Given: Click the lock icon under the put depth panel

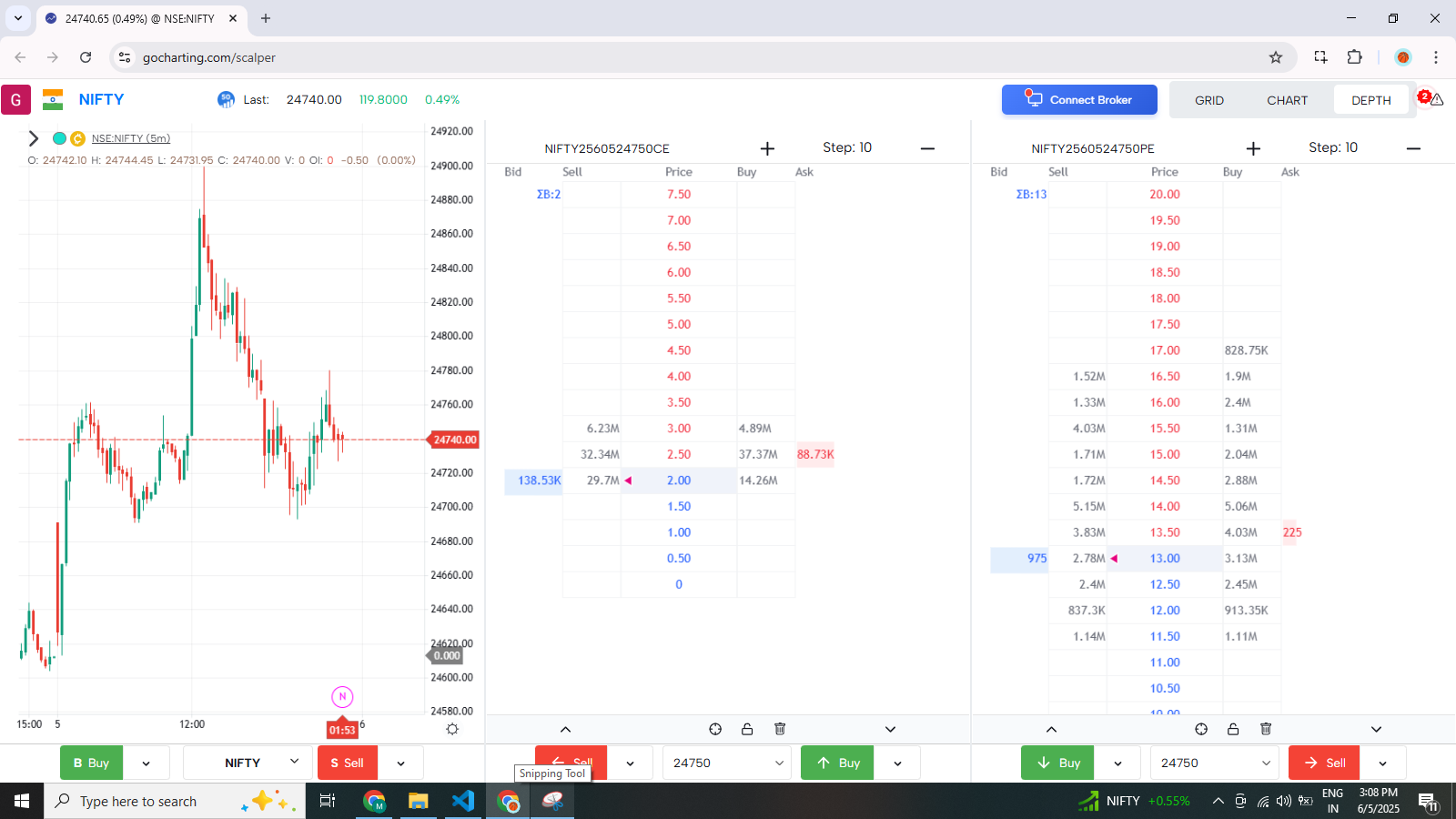Looking at the screenshot, I should coord(1233,729).
